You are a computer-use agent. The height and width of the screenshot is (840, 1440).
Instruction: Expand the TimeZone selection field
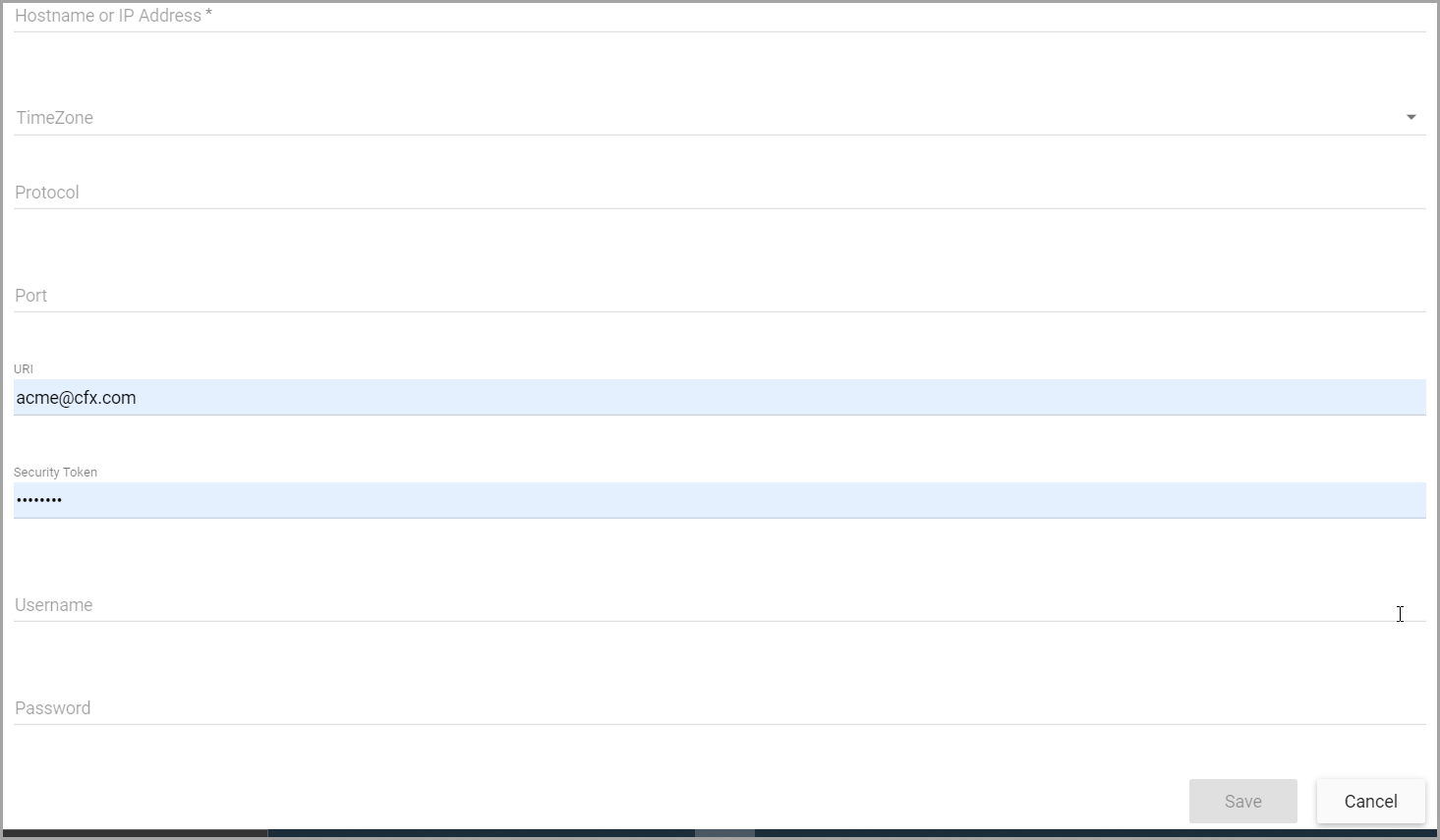point(720,117)
